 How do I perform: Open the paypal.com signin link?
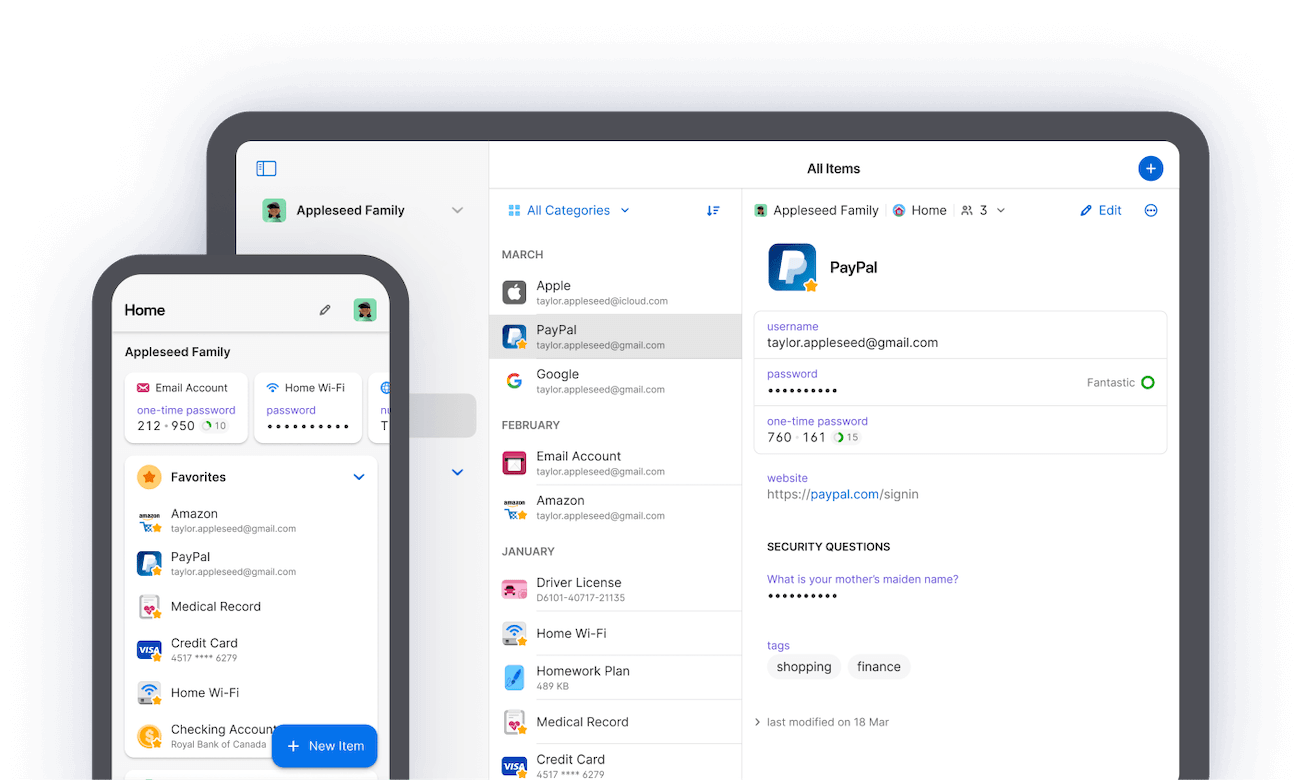[x=845, y=494]
